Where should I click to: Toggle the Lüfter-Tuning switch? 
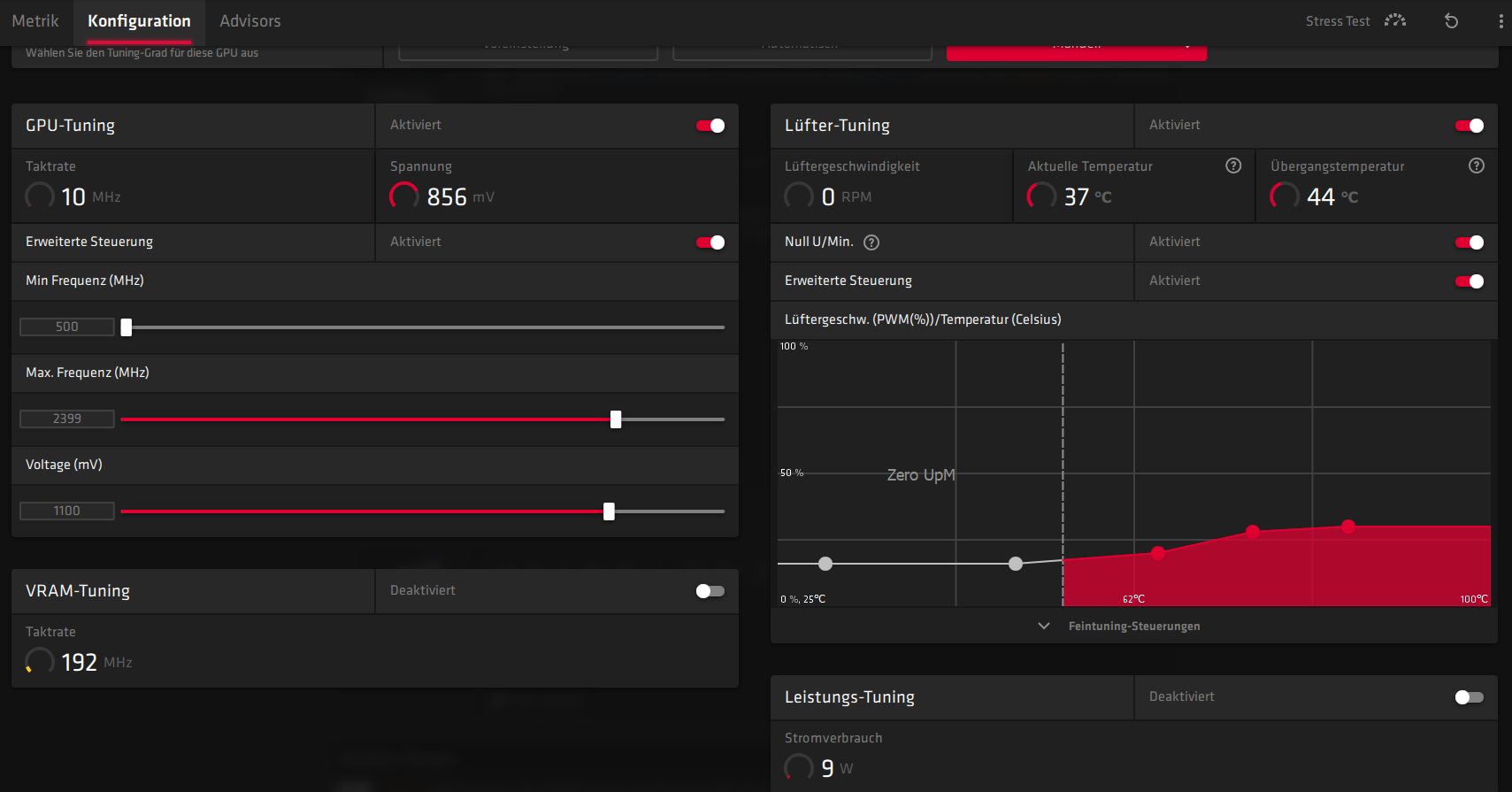pyautogui.click(x=1470, y=126)
